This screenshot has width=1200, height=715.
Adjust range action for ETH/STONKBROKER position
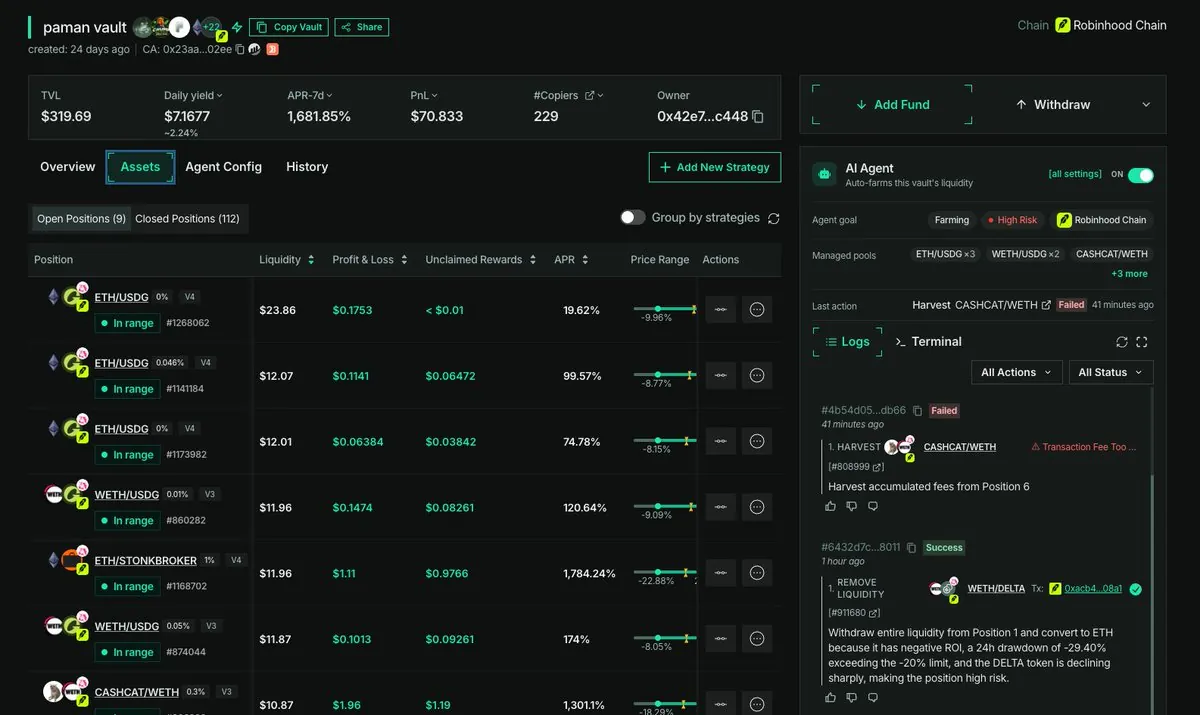720,573
